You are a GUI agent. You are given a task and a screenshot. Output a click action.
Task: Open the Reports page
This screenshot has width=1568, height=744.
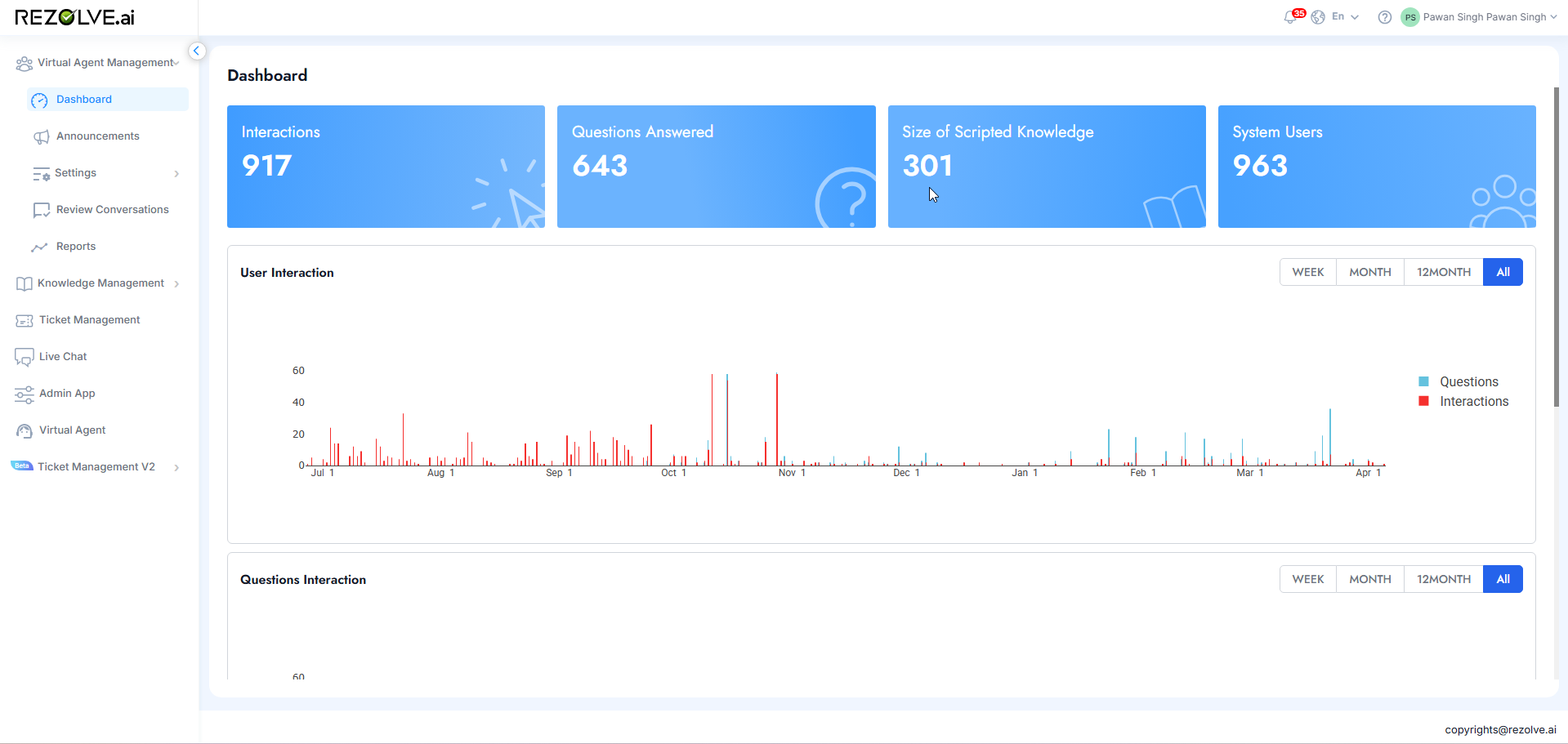click(x=76, y=247)
